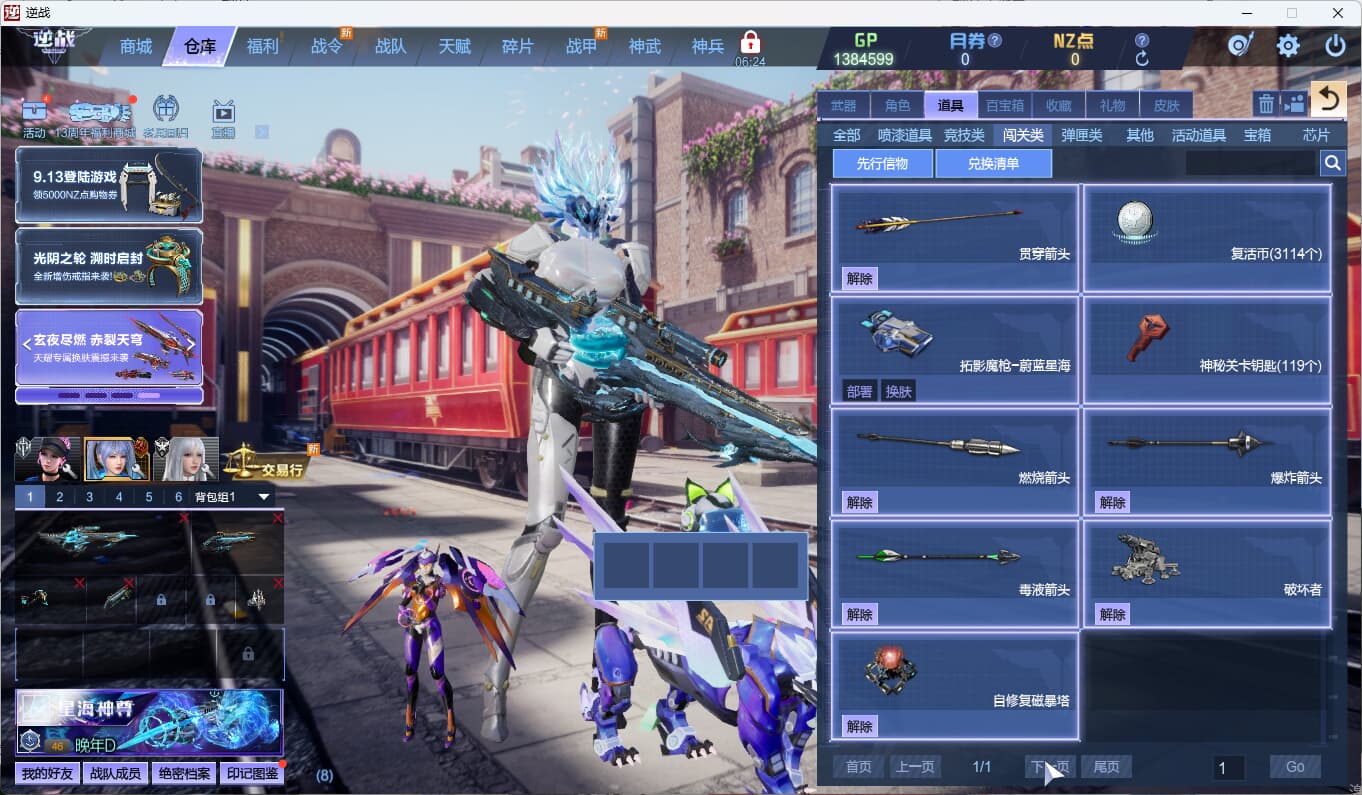Click the power exit icon
1362x795 pixels.
(1335, 46)
